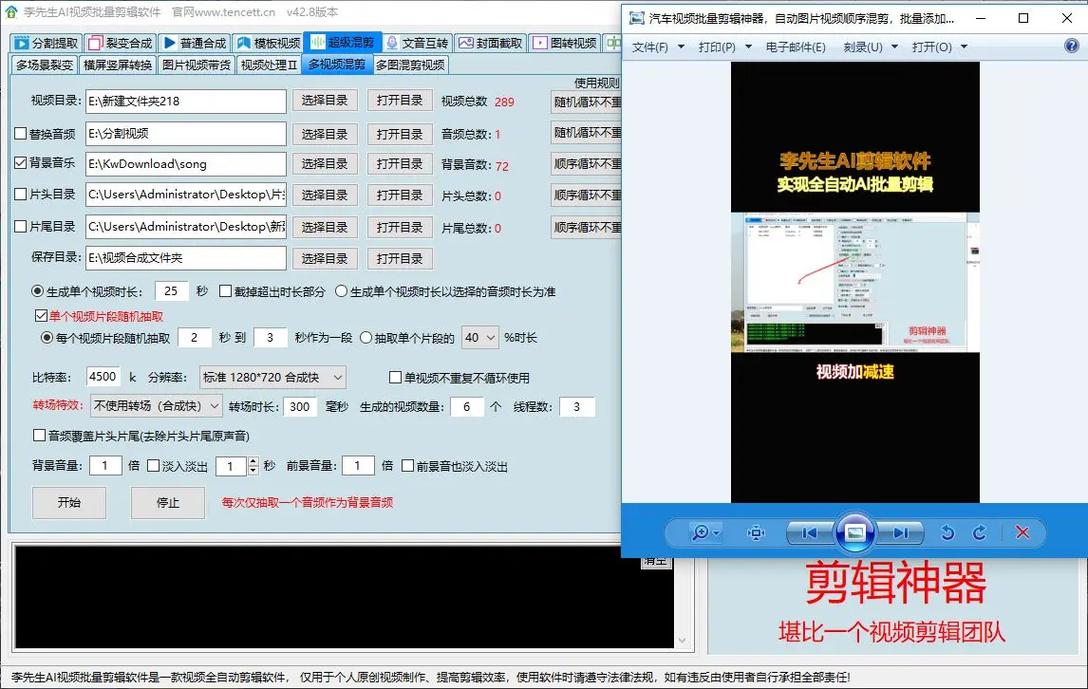Click 电子邮件(E) menu item
Screen dimensions: 1088x689
(x=795, y=47)
